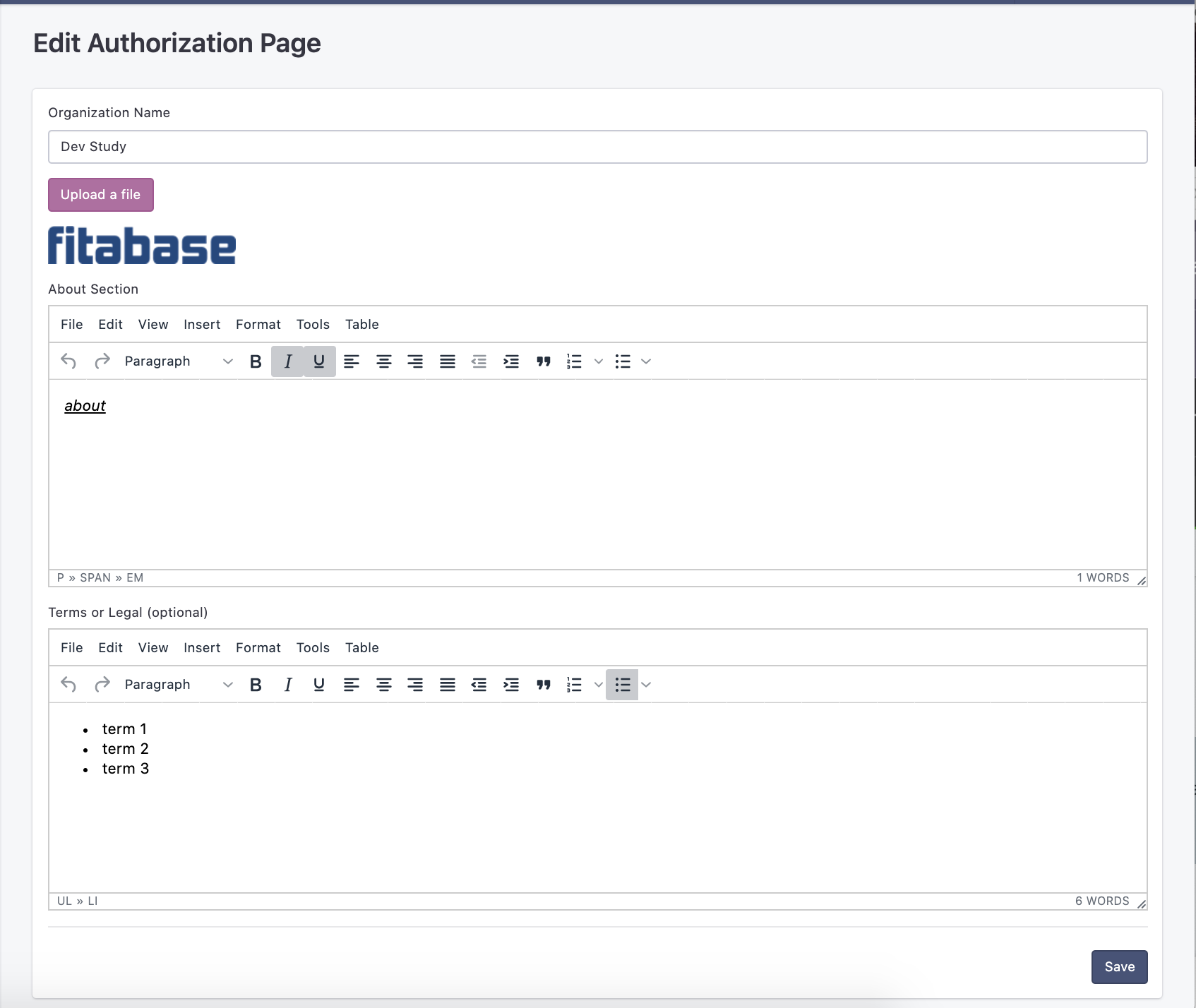Click the 6 WORDS count in Terms editor
The width and height of the screenshot is (1196, 1008).
tap(1102, 901)
